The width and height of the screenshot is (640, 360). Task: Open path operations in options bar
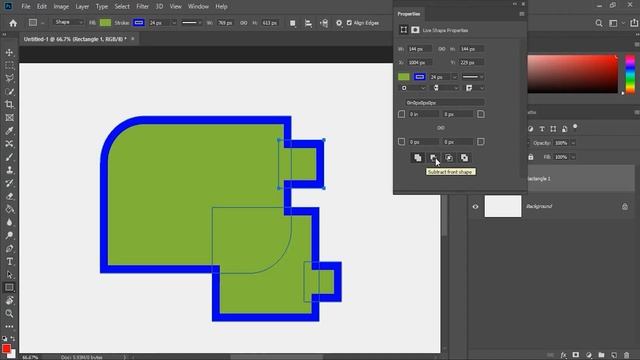pos(293,23)
